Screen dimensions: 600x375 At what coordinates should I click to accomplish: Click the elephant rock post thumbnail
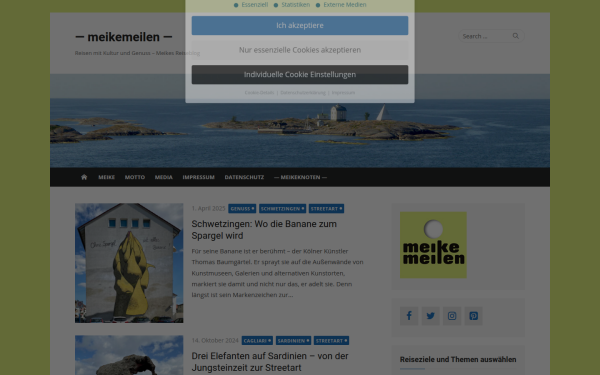click(x=129, y=355)
